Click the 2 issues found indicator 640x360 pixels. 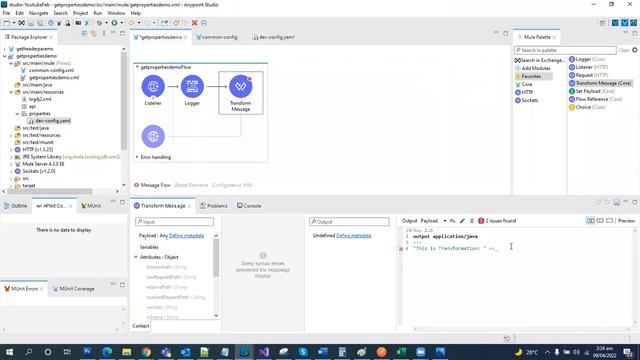(x=497, y=221)
